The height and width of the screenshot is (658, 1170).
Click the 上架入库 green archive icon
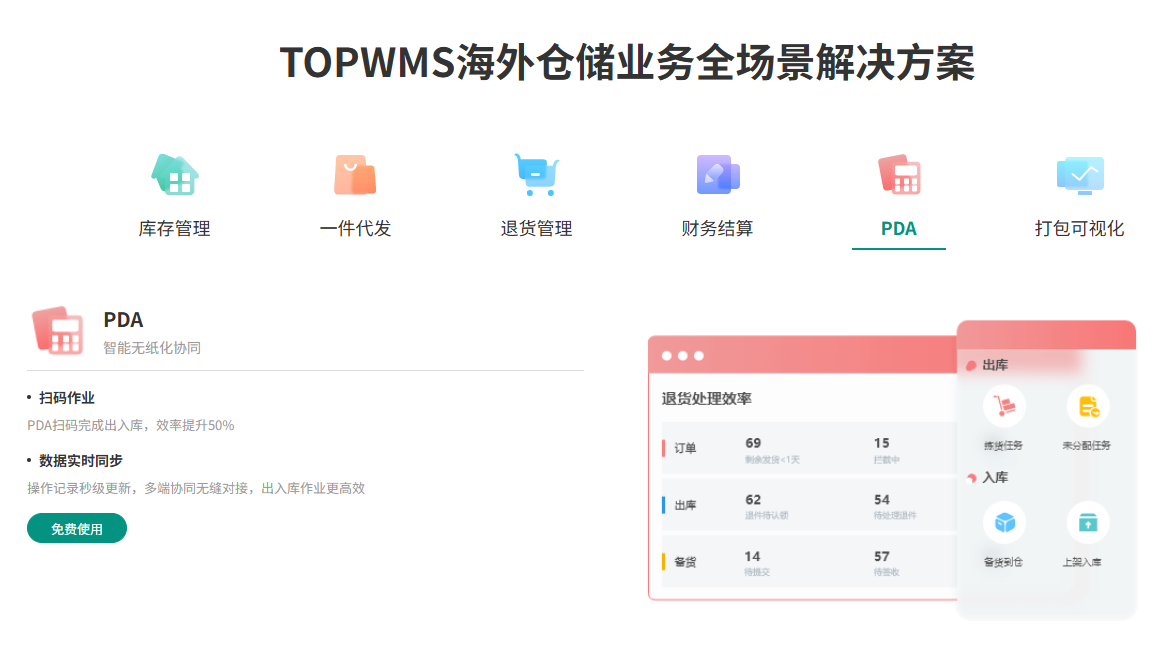coord(1087,522)
